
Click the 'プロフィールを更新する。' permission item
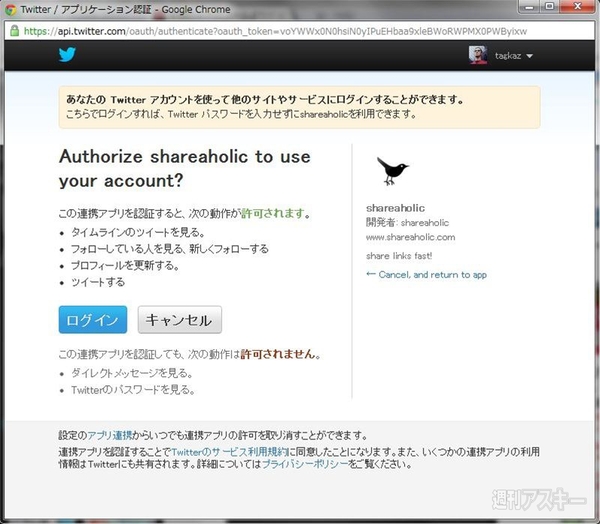point(125,265)
